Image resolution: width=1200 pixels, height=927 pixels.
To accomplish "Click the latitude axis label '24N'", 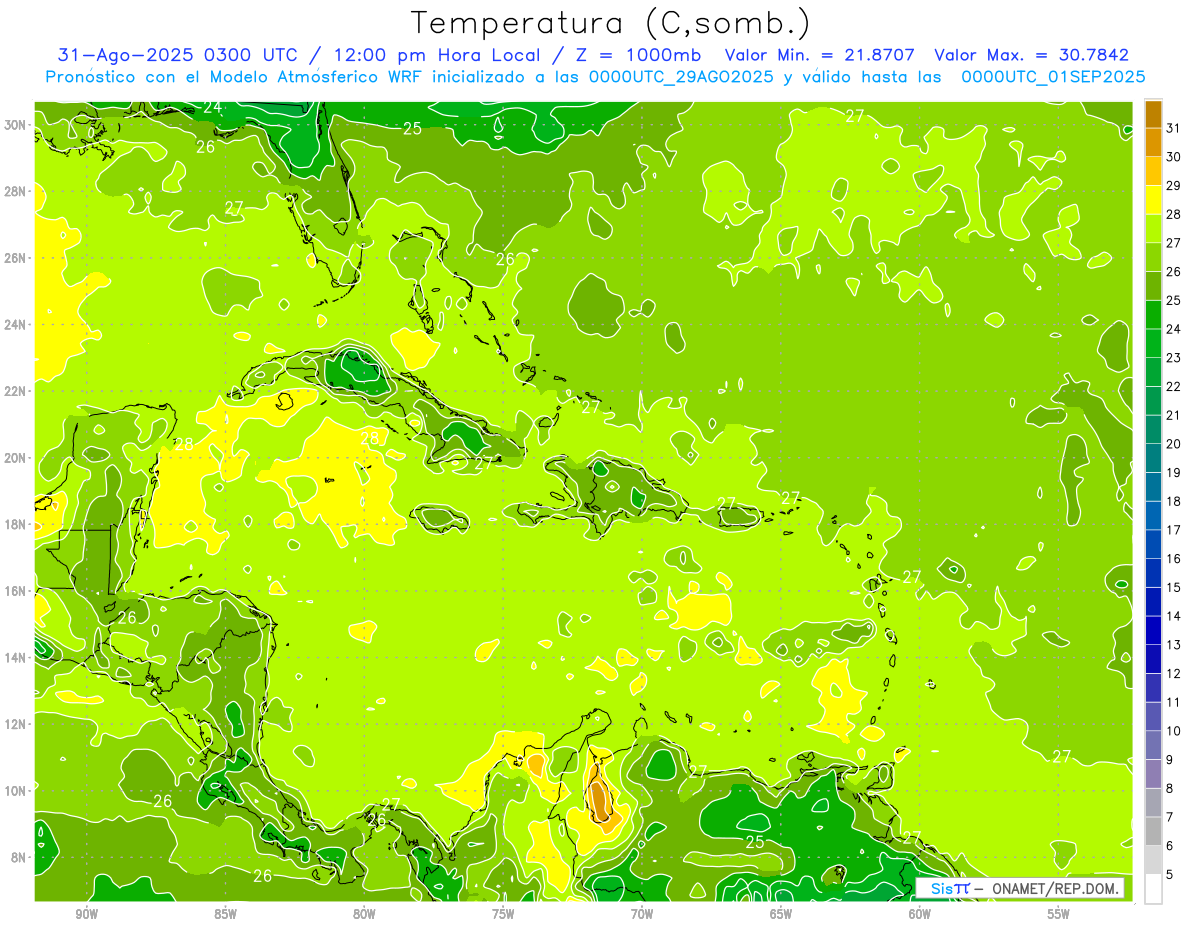I will 15,325.
